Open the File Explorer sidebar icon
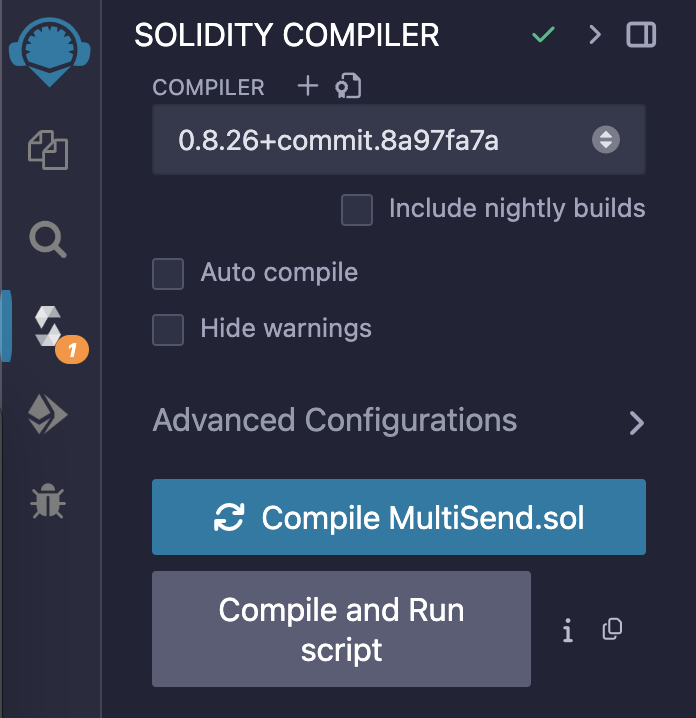 click(47, 152)
